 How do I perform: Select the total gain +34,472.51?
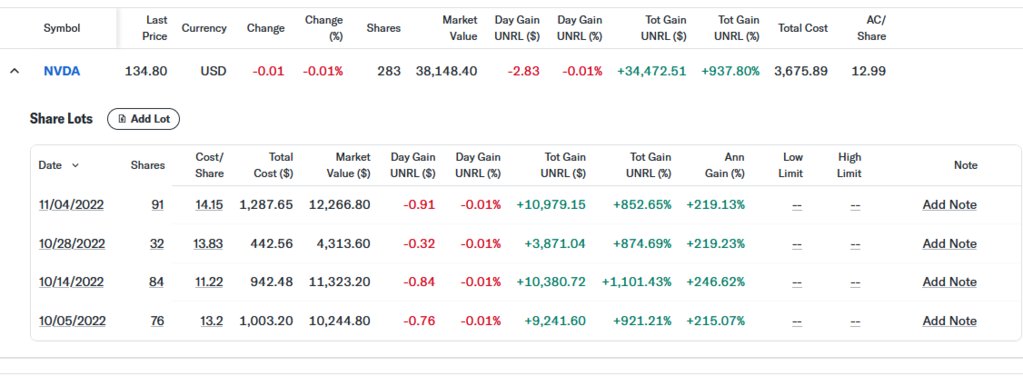(x=652, y=71)
